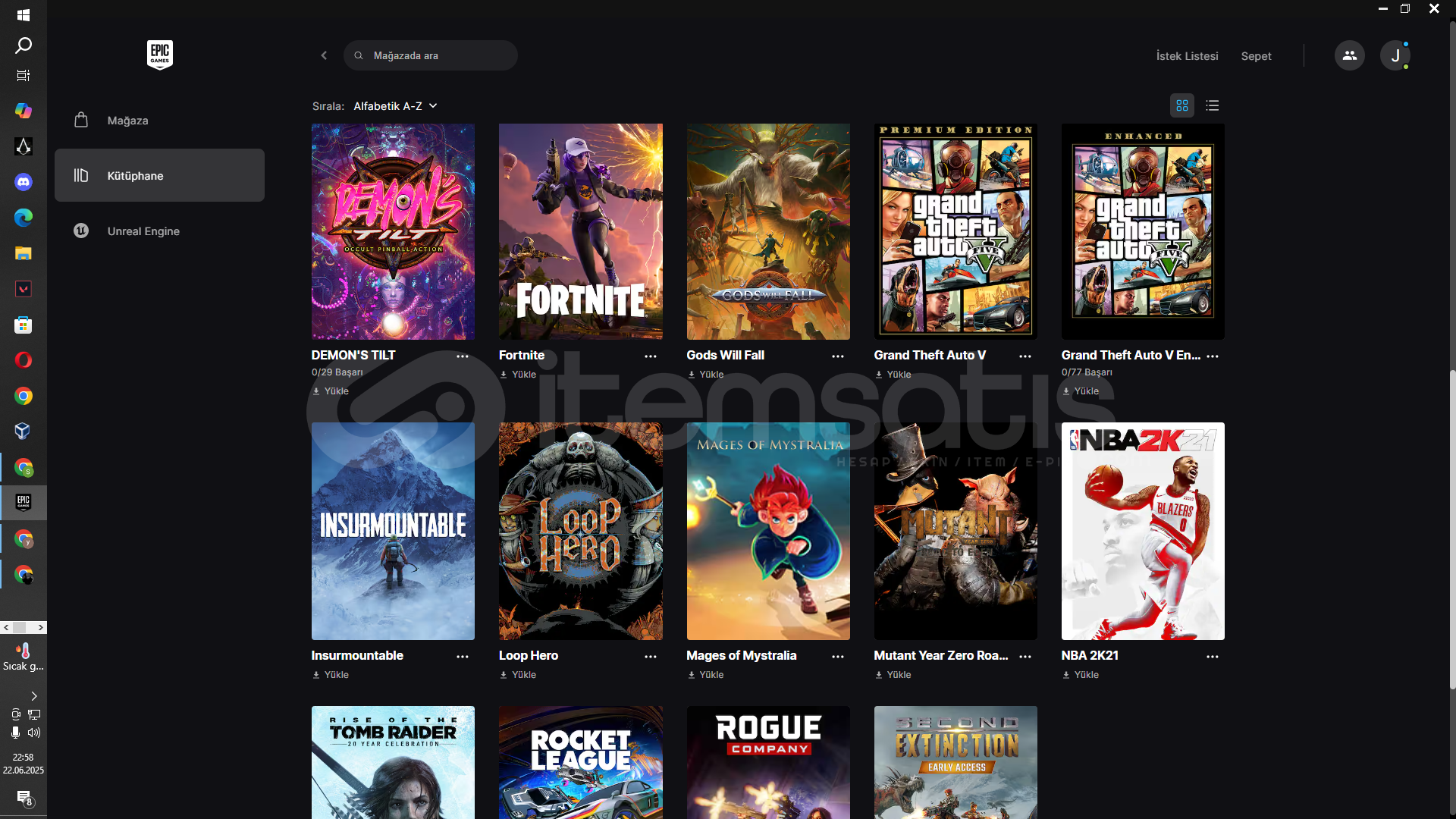Focus the Mağazada ara search field

431,55
